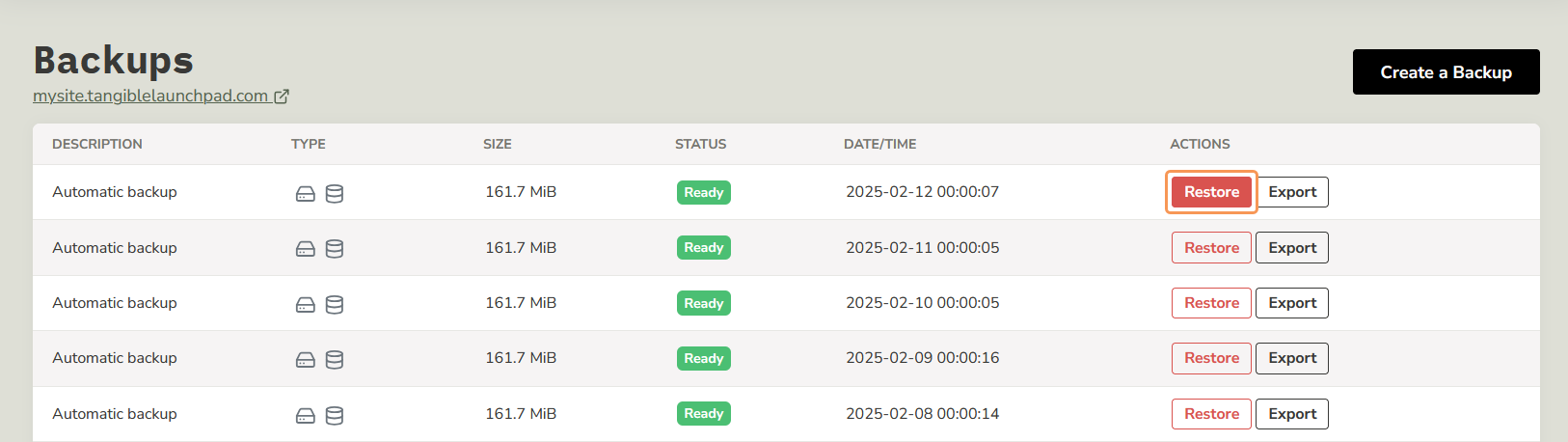
Task: Click the Date/Time column header
Action: coord(879,144)
